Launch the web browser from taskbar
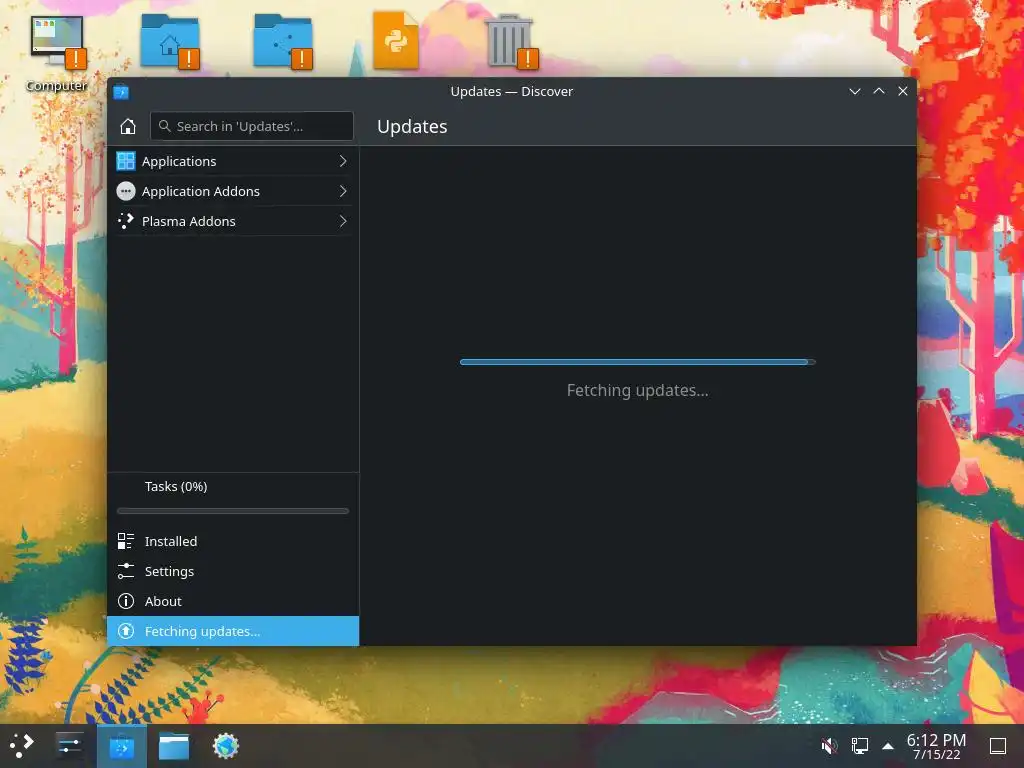Viewport: 1024px width, 768px height. (x=226, y=746)
